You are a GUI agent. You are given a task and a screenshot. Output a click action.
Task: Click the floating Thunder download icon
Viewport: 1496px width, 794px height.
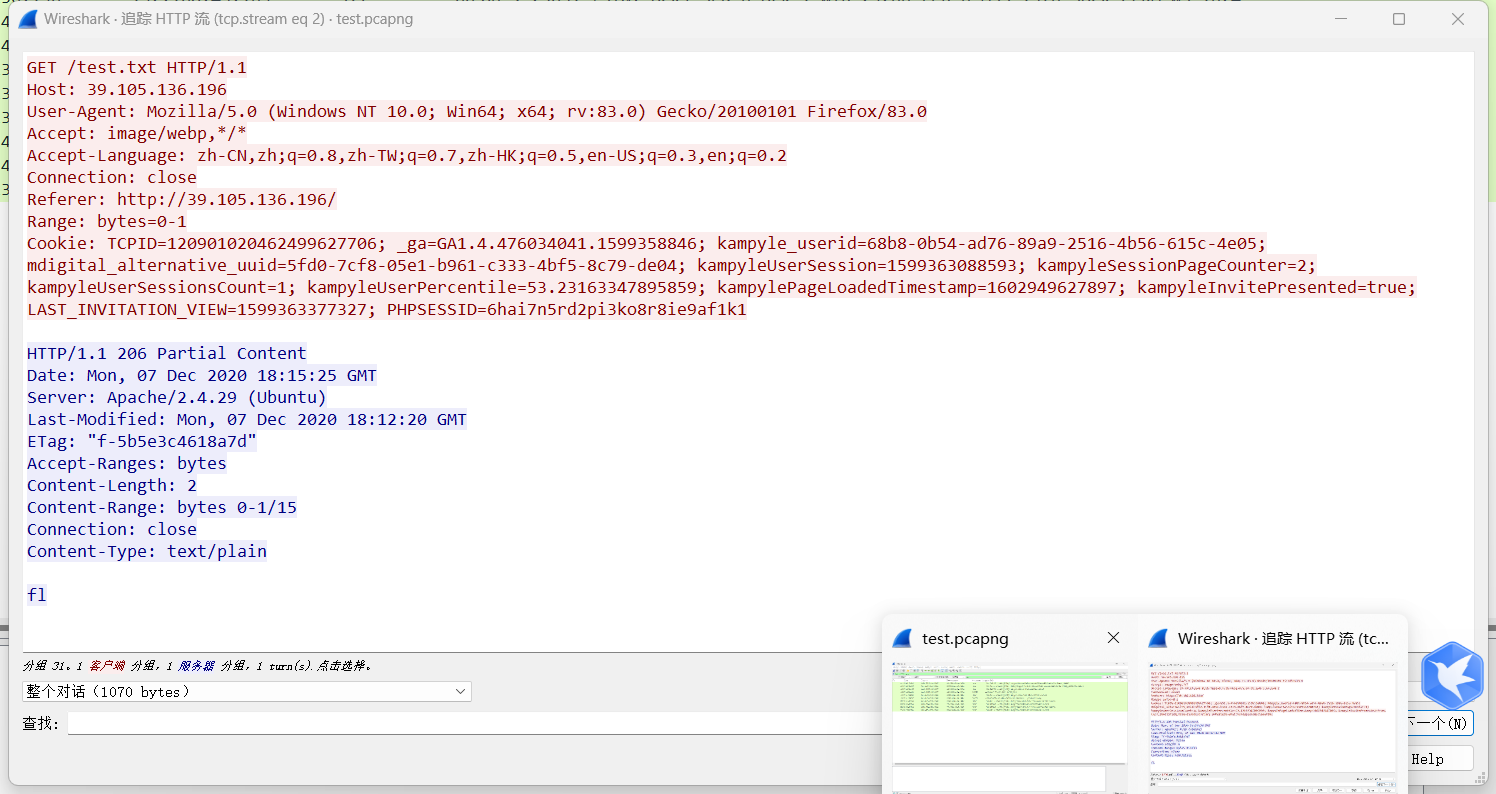pyautogui.click(x=1452, y=675)
